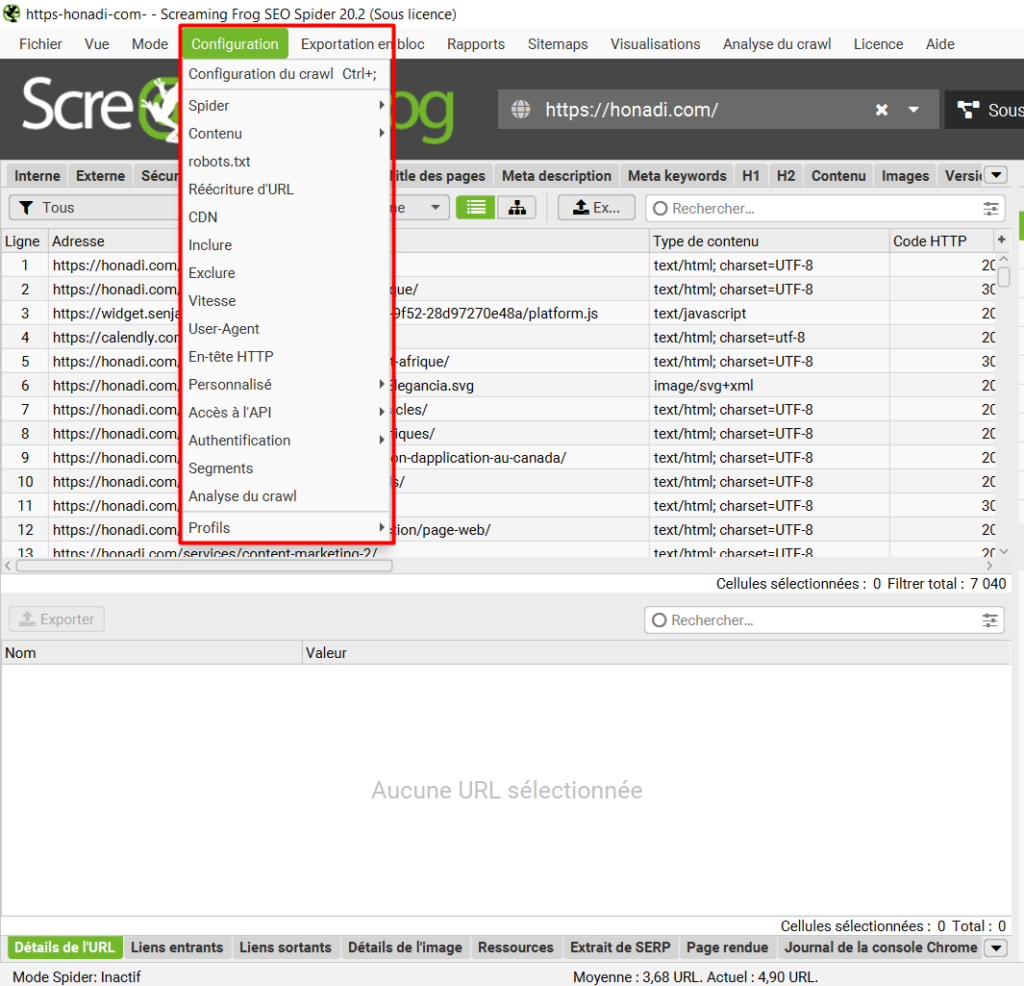Select Exclure menu entry

[x=286, y=273]
